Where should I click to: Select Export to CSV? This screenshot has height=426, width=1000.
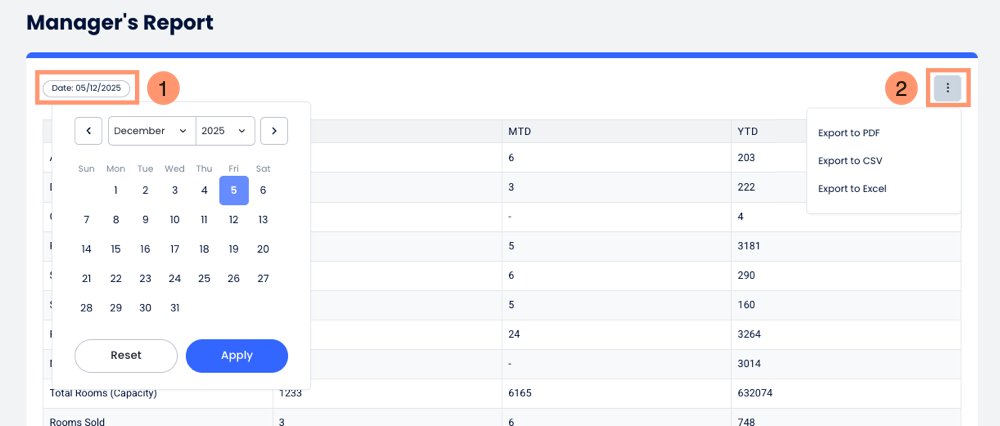849,161
